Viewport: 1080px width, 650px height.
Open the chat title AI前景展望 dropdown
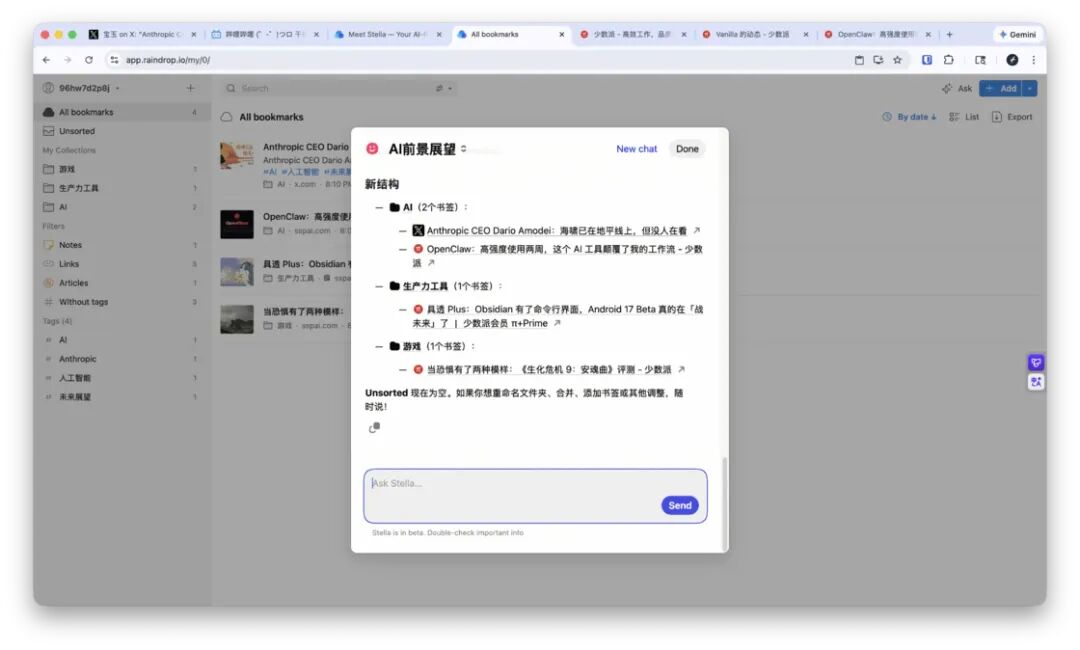pyautogui.click(x=428, y=149)
